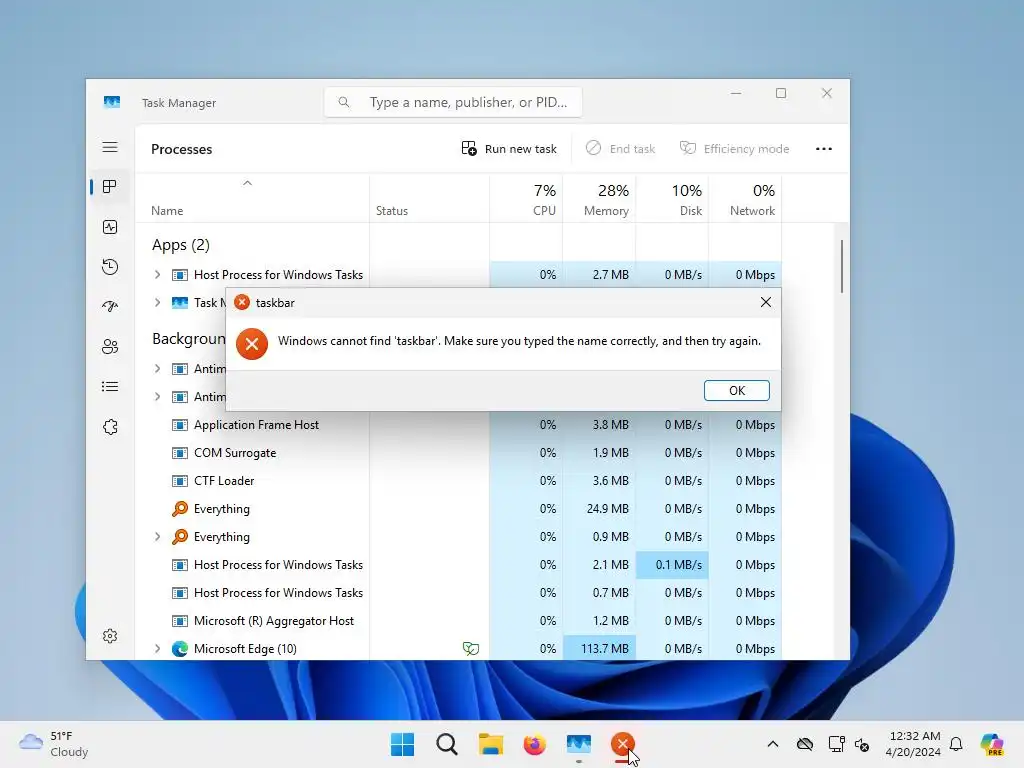Open the three-dot more options menu
Image resolution: width=1024 pixels, height=768 pixels.
[824, 149]
